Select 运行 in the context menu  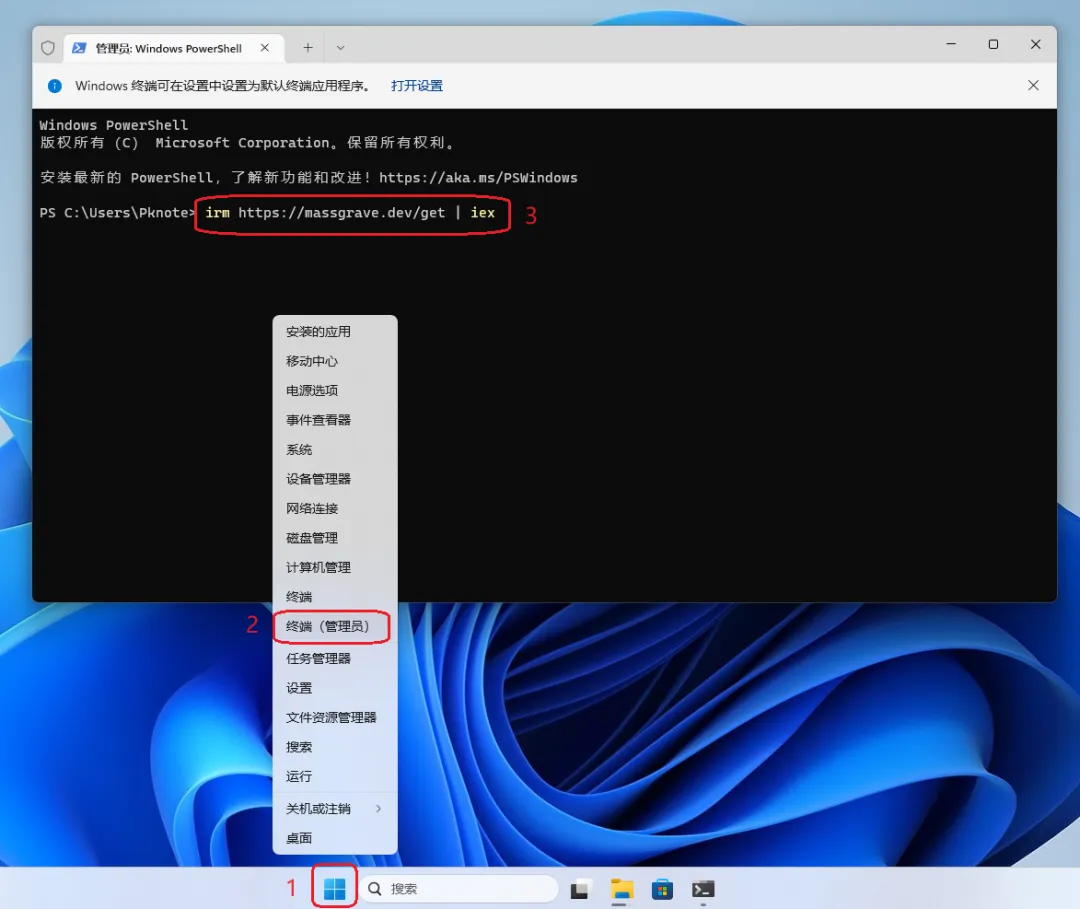335,777
